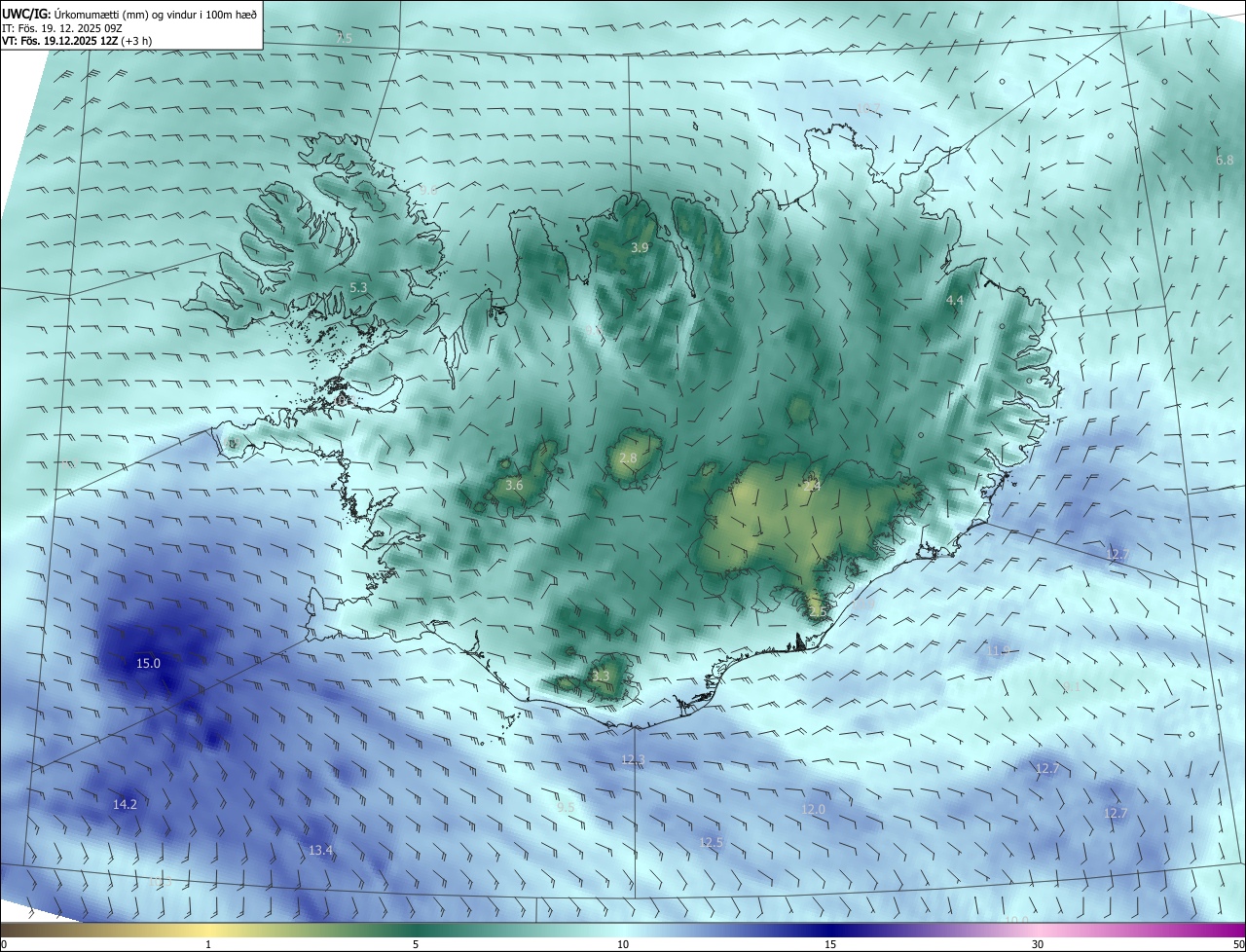1246x952 pixels.
Task: Click the 5.3 value label in the Westfjords
Action: (x=358, y=287)
